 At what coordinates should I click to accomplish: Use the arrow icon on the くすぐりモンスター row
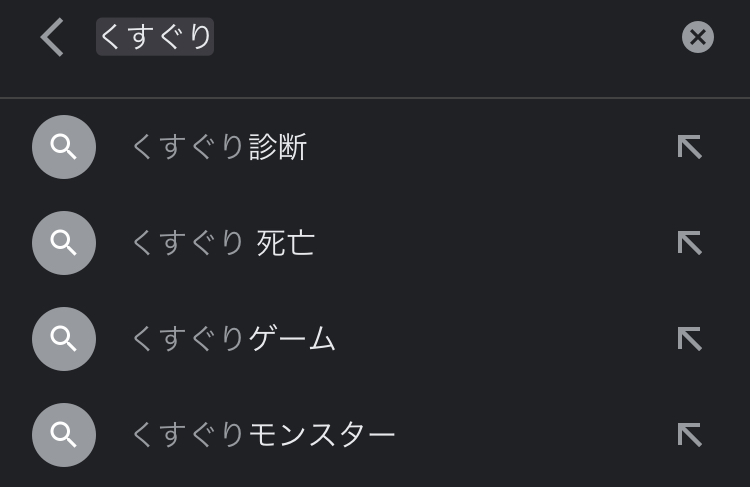coord(689,434)
